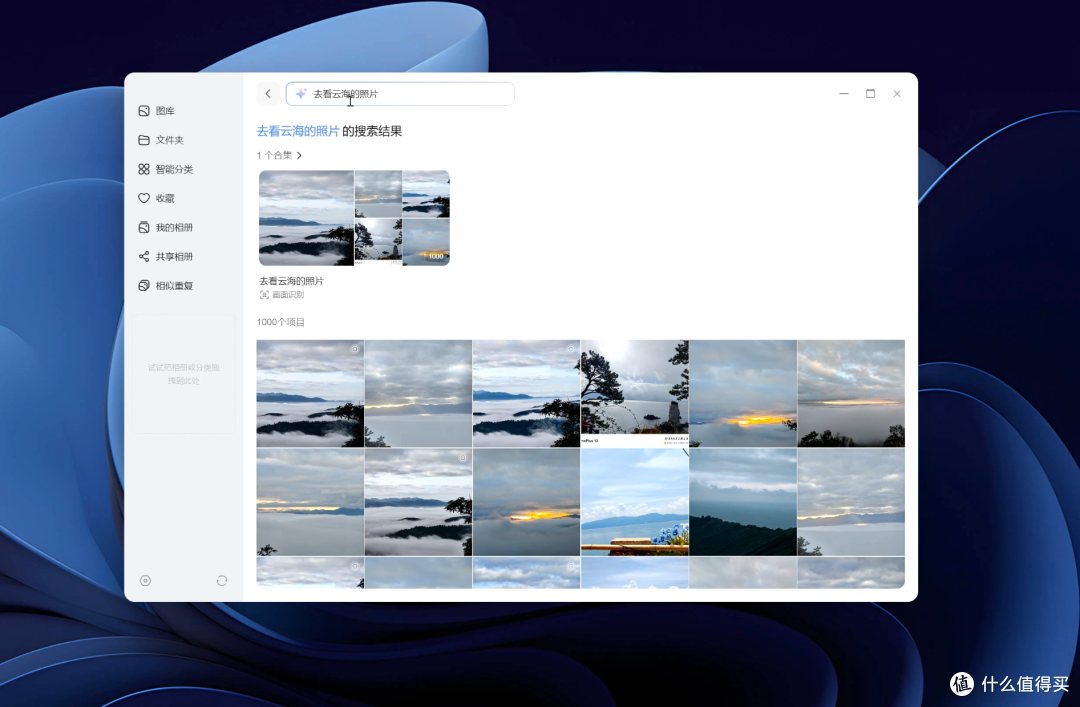Open first-row photo with pine tree and stone pagoda
This screenshot has width=1080, height=707.
click(x=634, y=393)
